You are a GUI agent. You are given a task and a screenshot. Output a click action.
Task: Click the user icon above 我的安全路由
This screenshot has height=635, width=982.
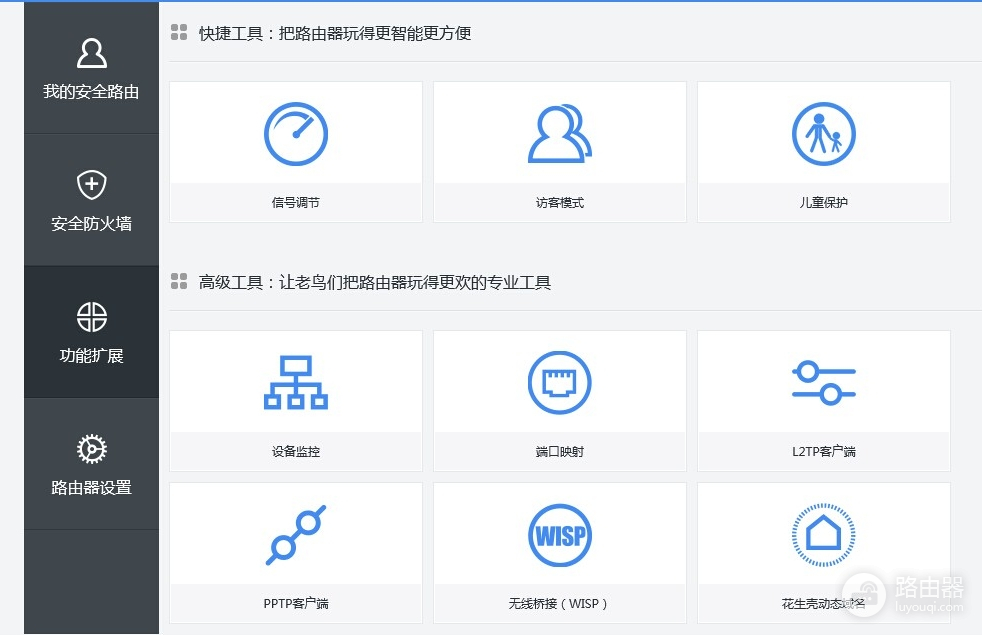tap(91, 52)
